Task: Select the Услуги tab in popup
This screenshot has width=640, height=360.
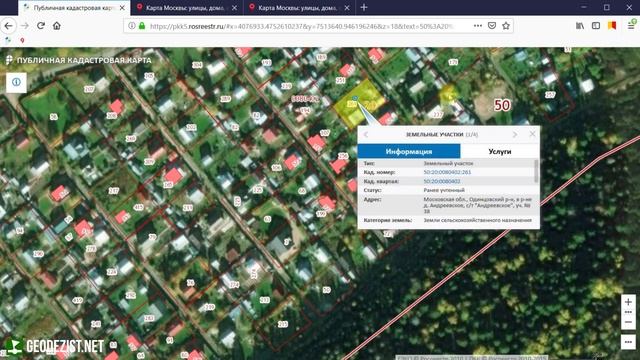Action: click(500, 151)
